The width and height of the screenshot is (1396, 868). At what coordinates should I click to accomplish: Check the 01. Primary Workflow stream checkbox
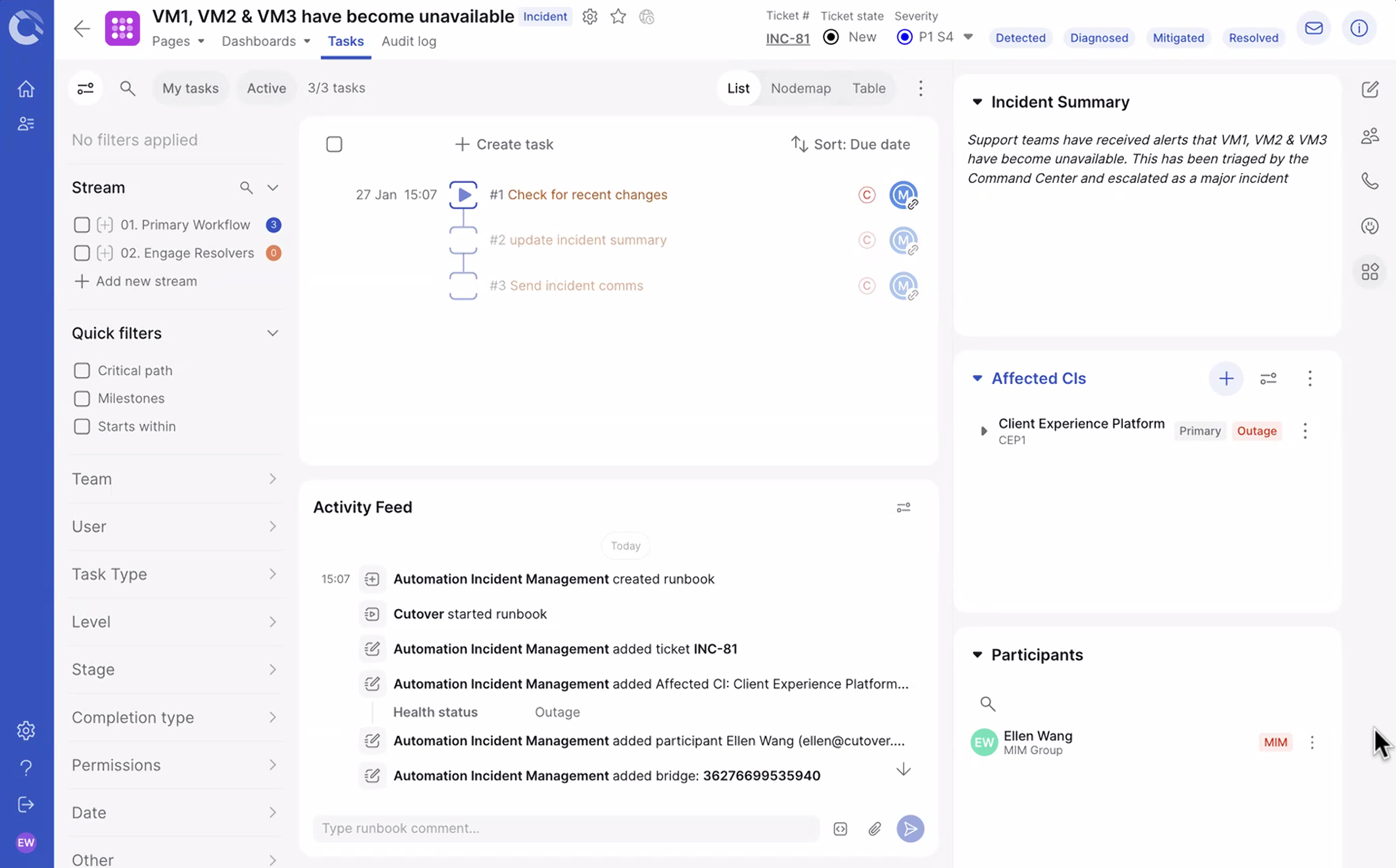(81, 225)
